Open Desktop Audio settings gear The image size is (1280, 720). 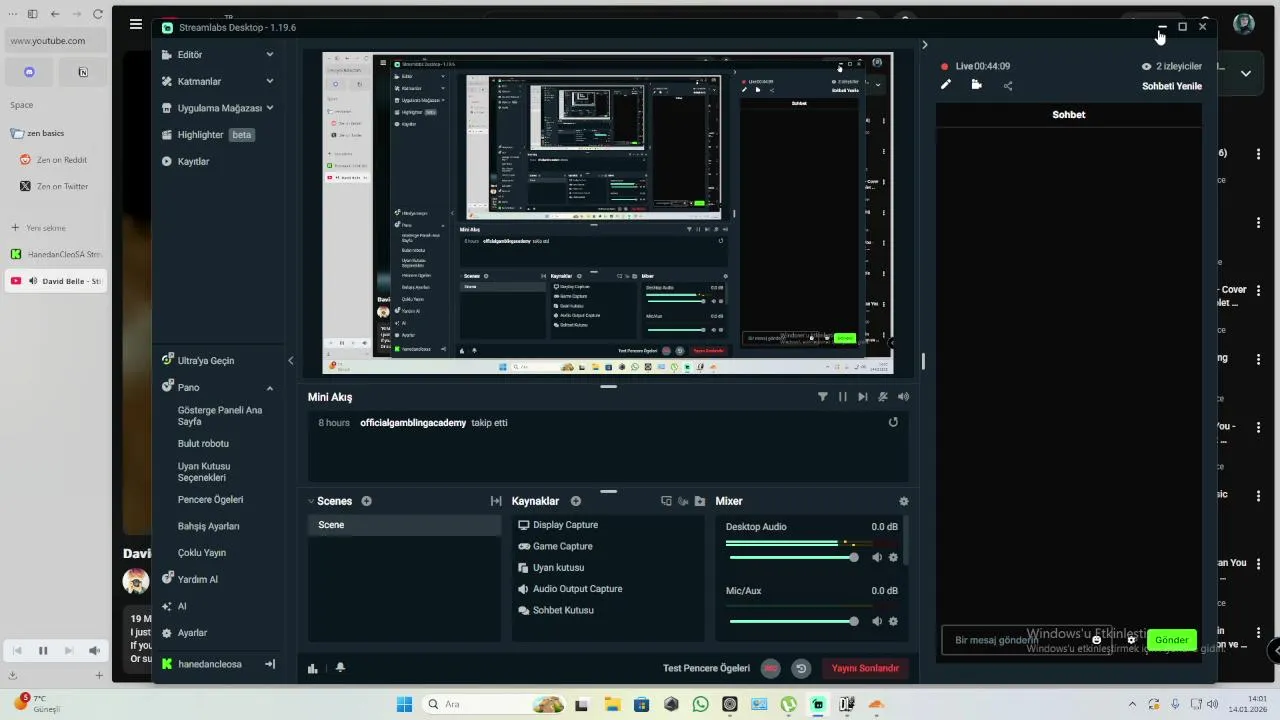click(x=893, y=557)
